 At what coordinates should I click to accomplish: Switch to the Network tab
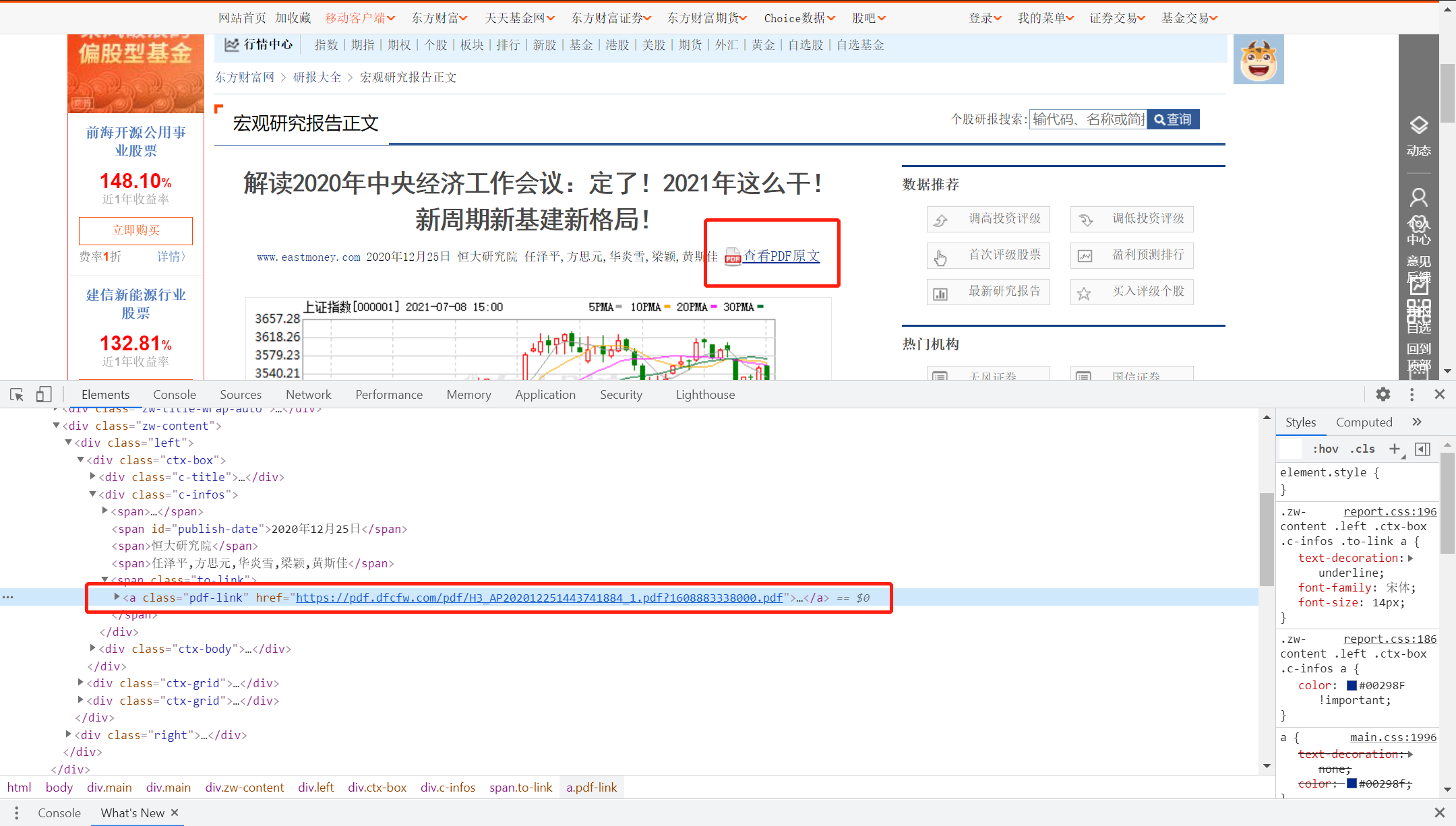coord(309,395)
